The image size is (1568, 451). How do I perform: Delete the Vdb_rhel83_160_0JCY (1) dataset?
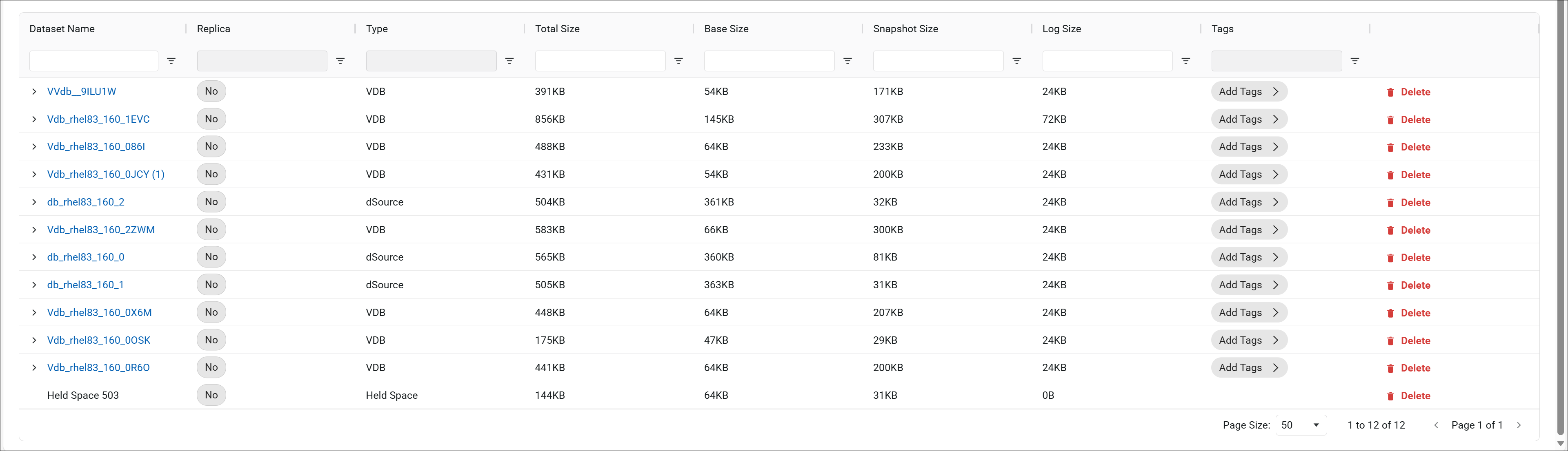pyautogui.click(x=1408, y=175)
